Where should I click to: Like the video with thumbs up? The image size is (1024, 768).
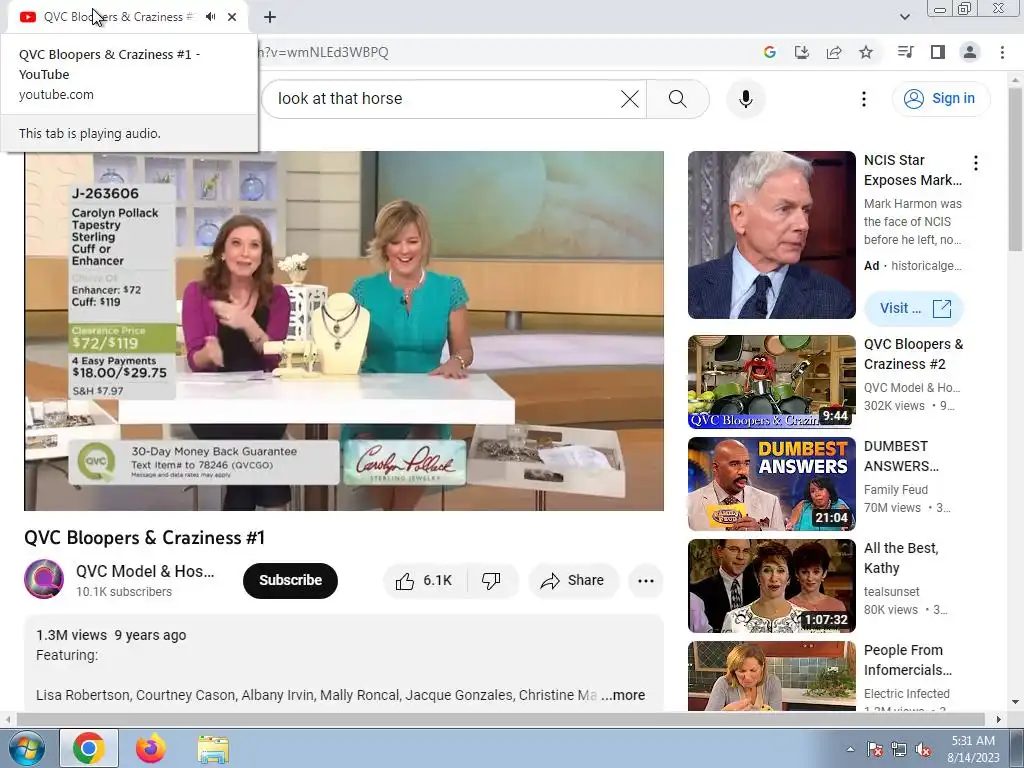(x=424, y=581)
